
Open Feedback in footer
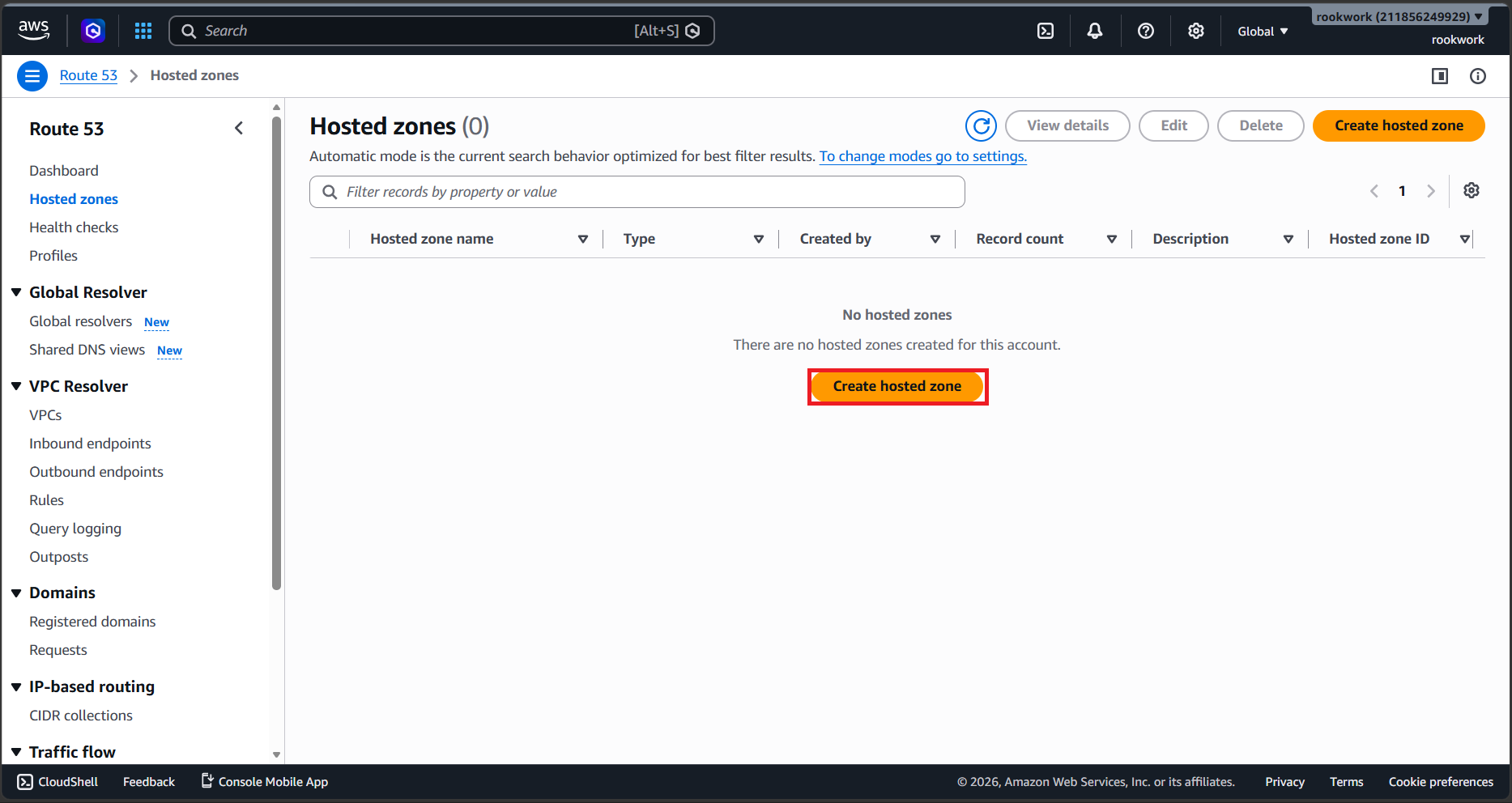pyautogui.click(x=149, y=782)
